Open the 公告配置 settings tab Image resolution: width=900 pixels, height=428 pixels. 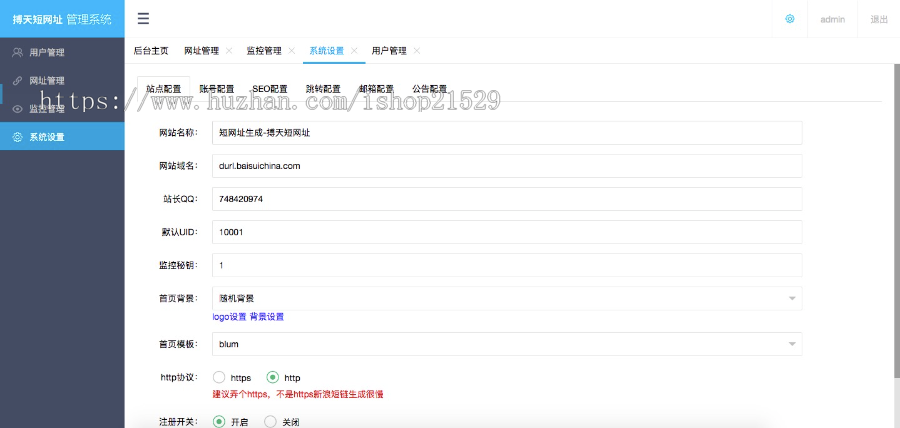point(429,89)
